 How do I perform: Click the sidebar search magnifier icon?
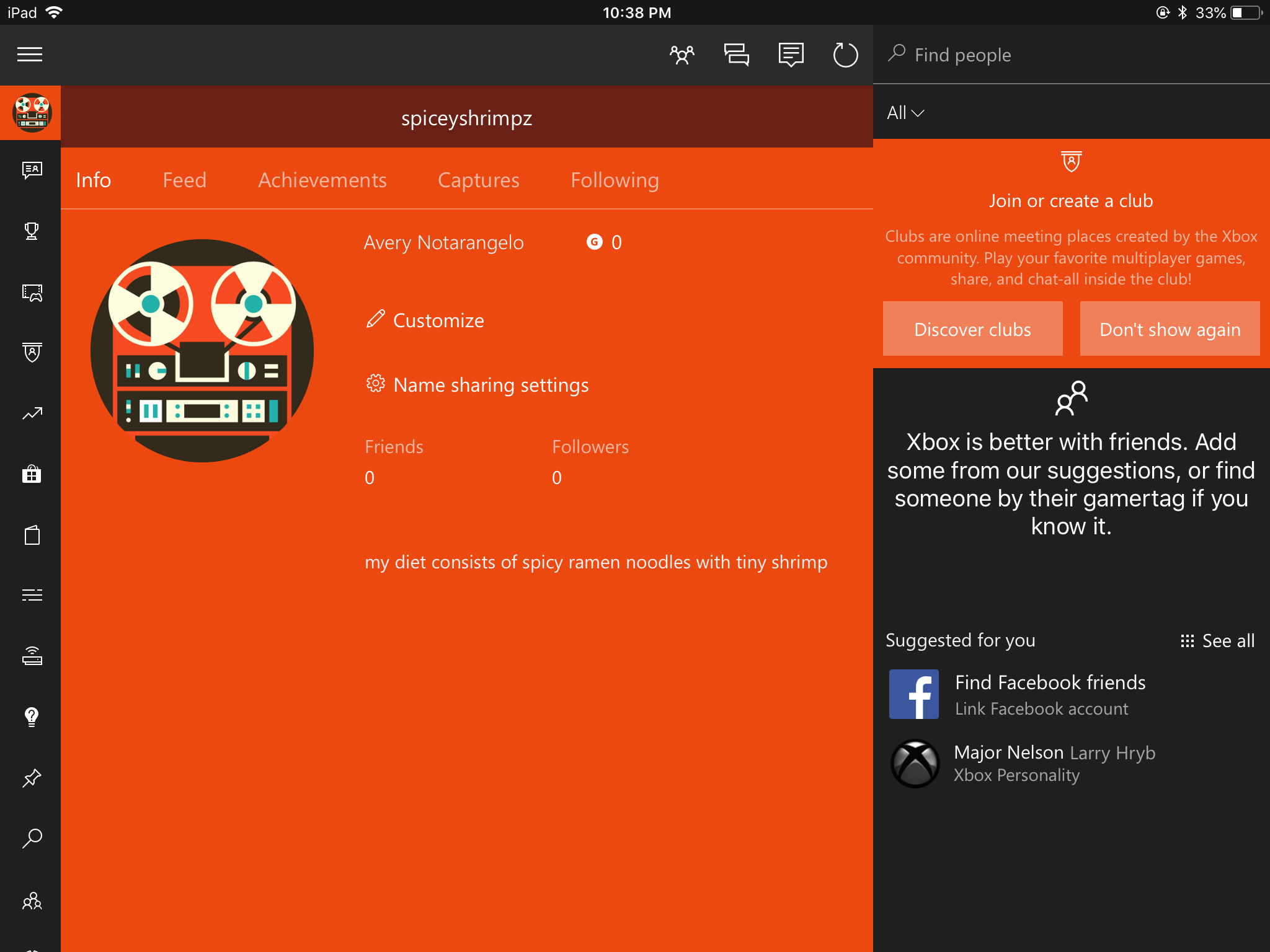click(32, 839)
